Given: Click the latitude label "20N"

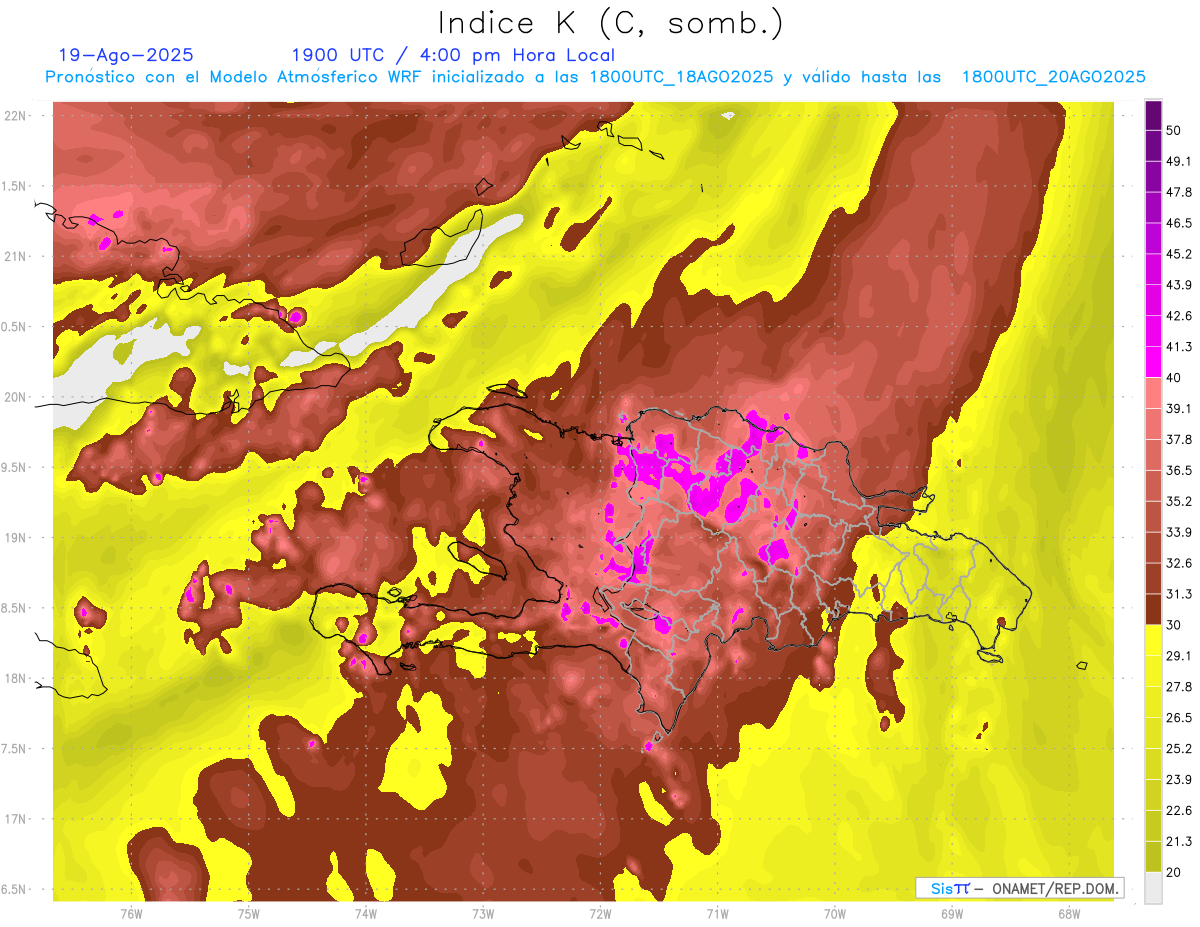Looking at the screenshot, I should coord(17,397).
